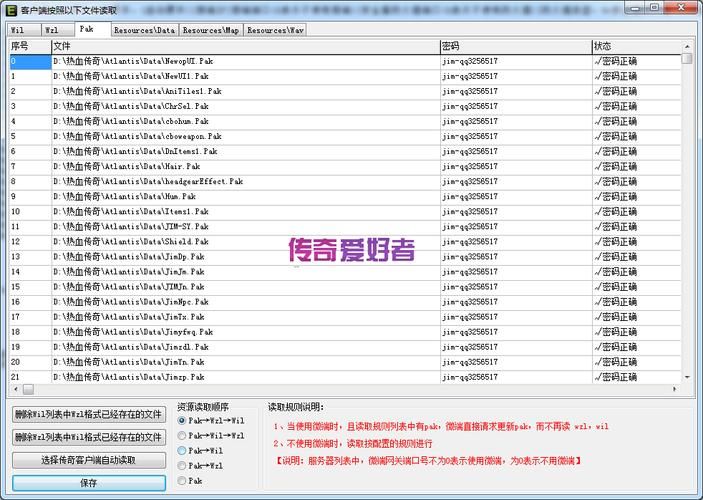Choose the Pak→Wil radio option

coord(200,451)
